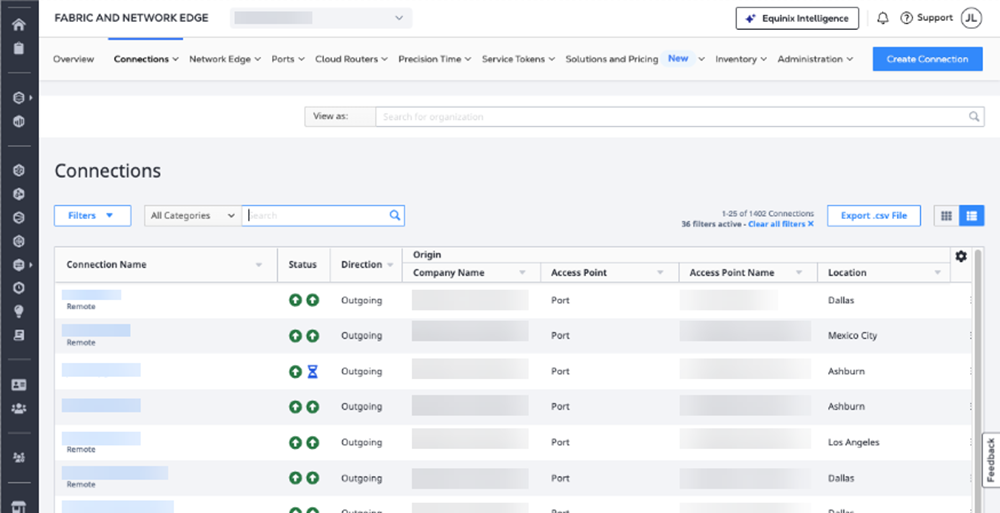This screenshot has width=1000, height=513.
Task: Open the ID card icon in the sidebar
Action: point(19,385)
